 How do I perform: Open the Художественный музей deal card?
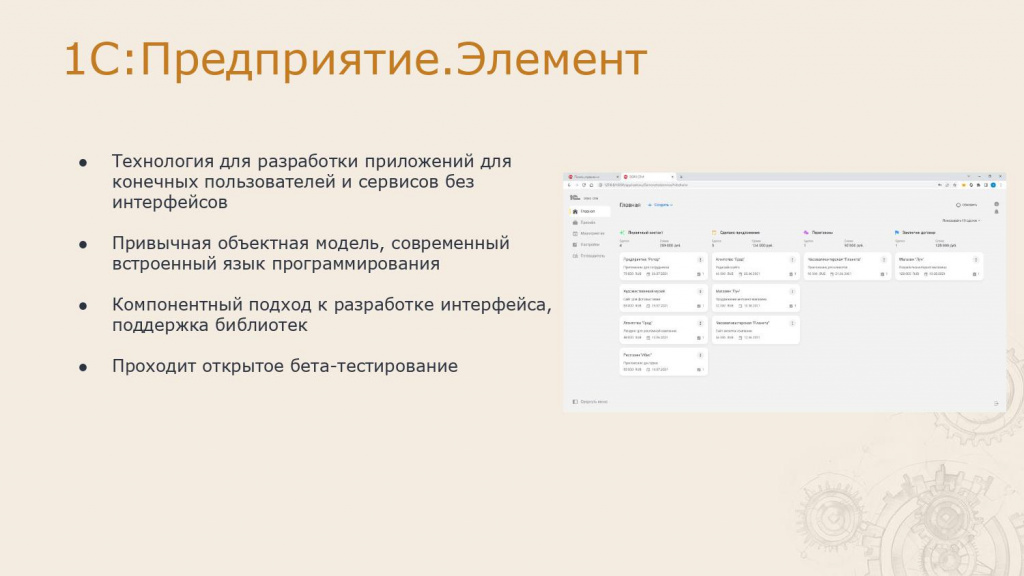[x=663, y=298]
